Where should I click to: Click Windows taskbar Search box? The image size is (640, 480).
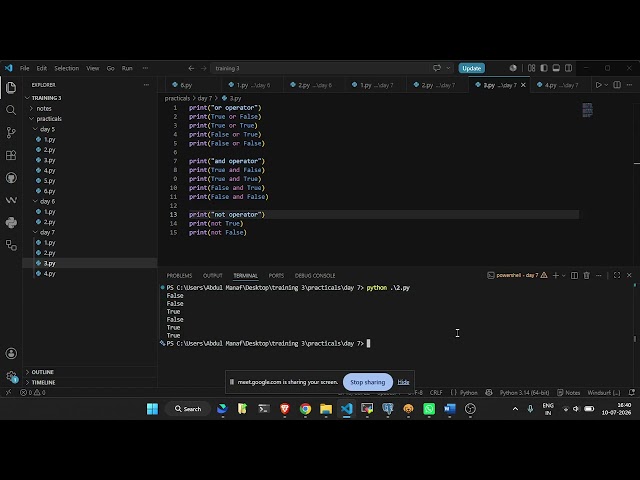(x=188, y=409)
